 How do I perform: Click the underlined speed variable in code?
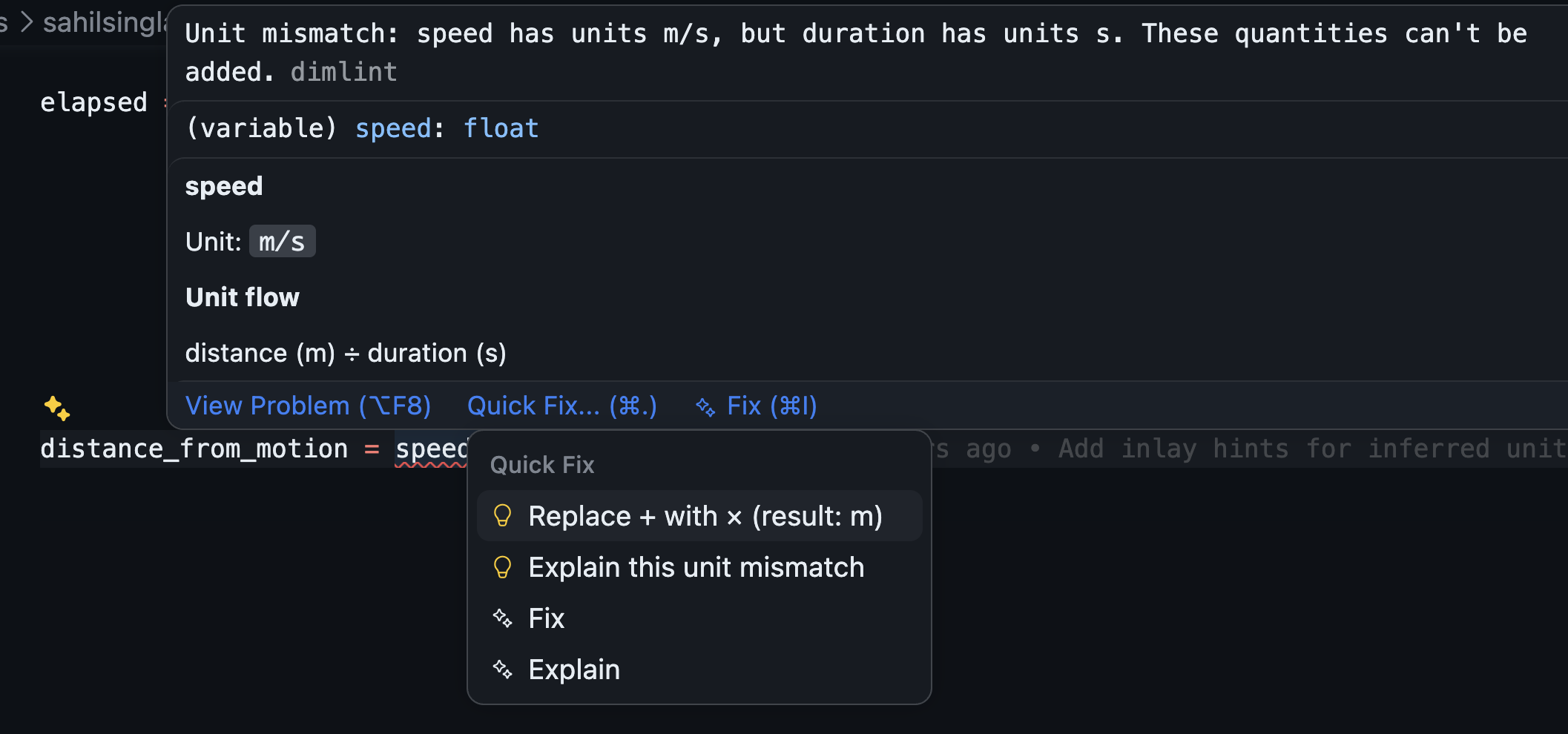pyautogui.click(x=432, y=449)
